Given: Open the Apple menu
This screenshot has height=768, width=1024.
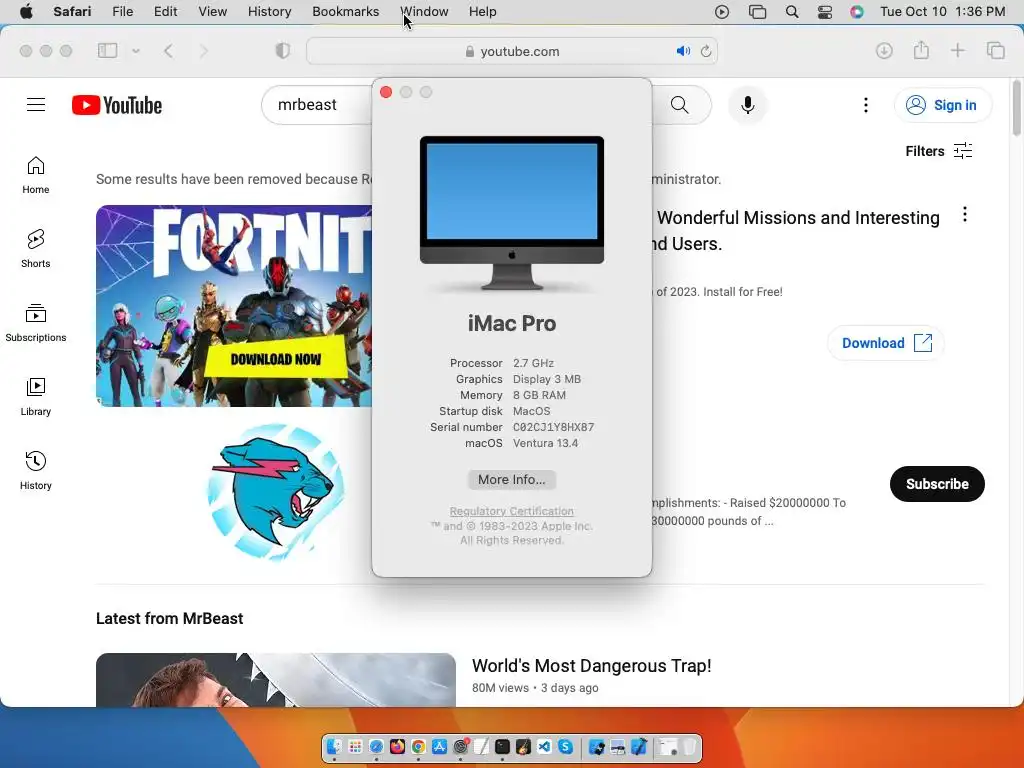Looking at the screenshot, I should click(x=26, y=12).
